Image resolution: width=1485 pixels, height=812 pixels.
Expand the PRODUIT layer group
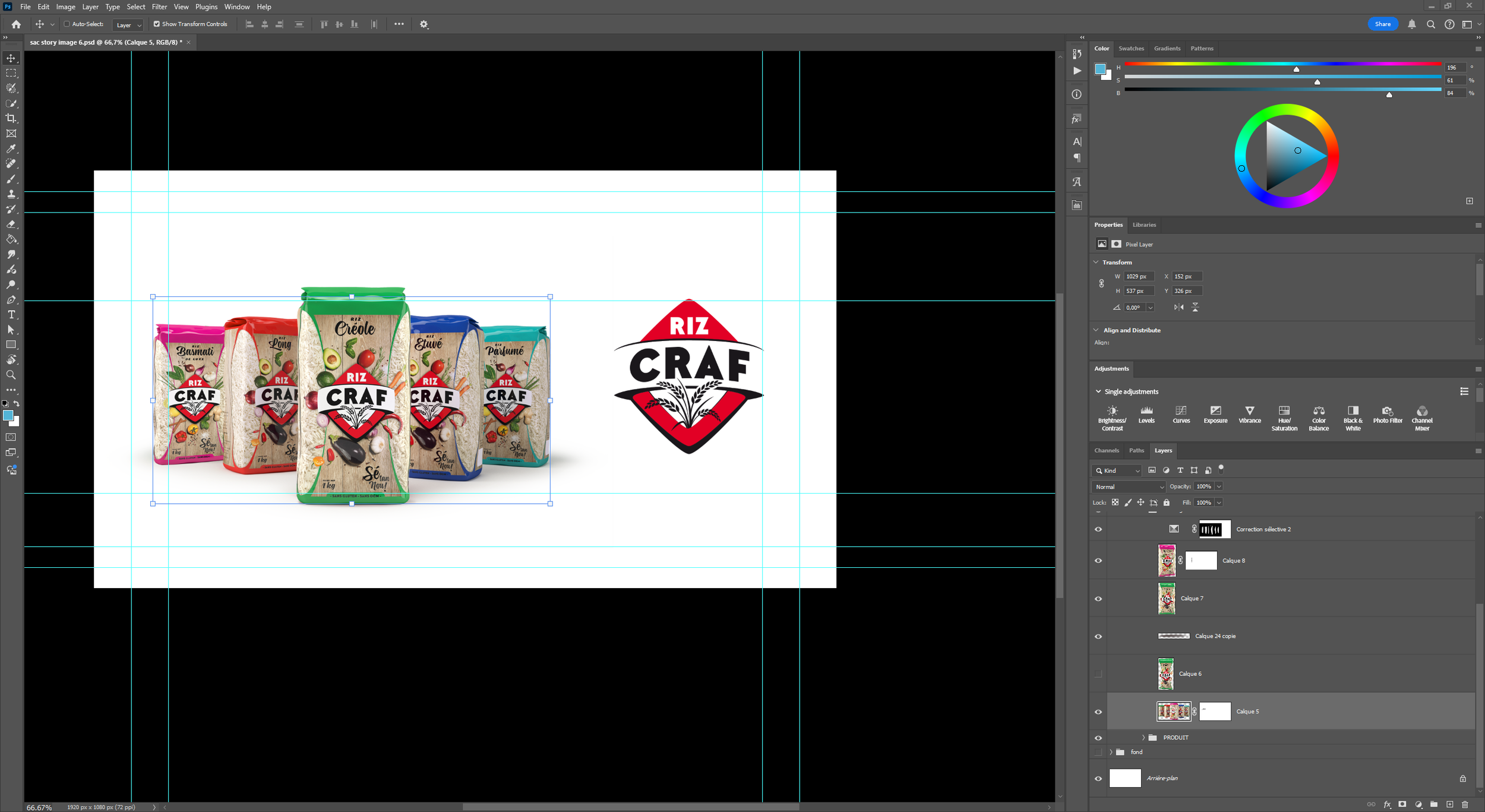pos(1143,738)
